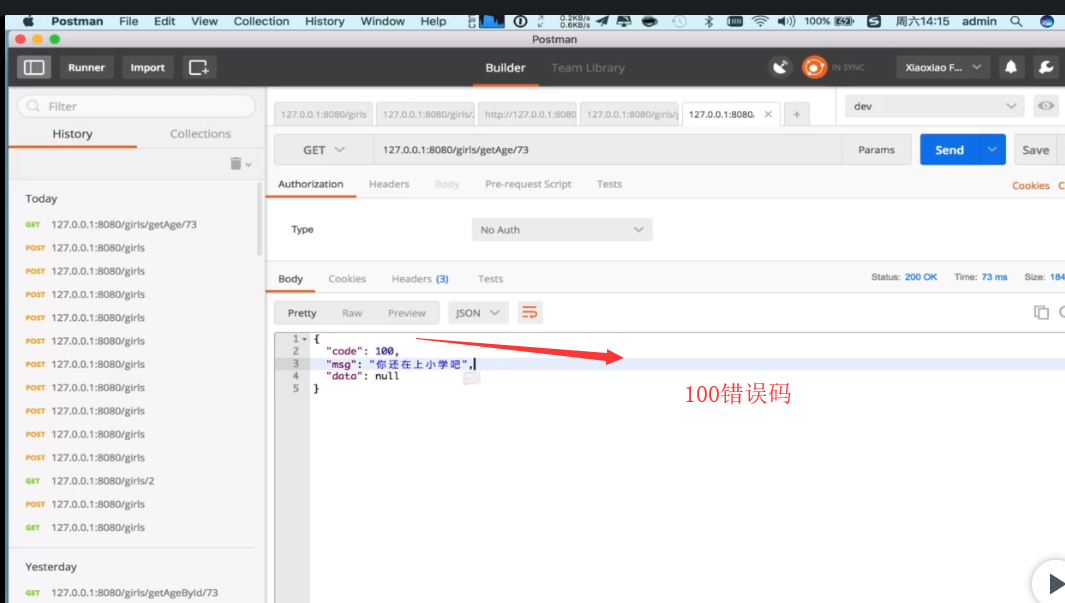Open the notifications bell

(1011, 67)
